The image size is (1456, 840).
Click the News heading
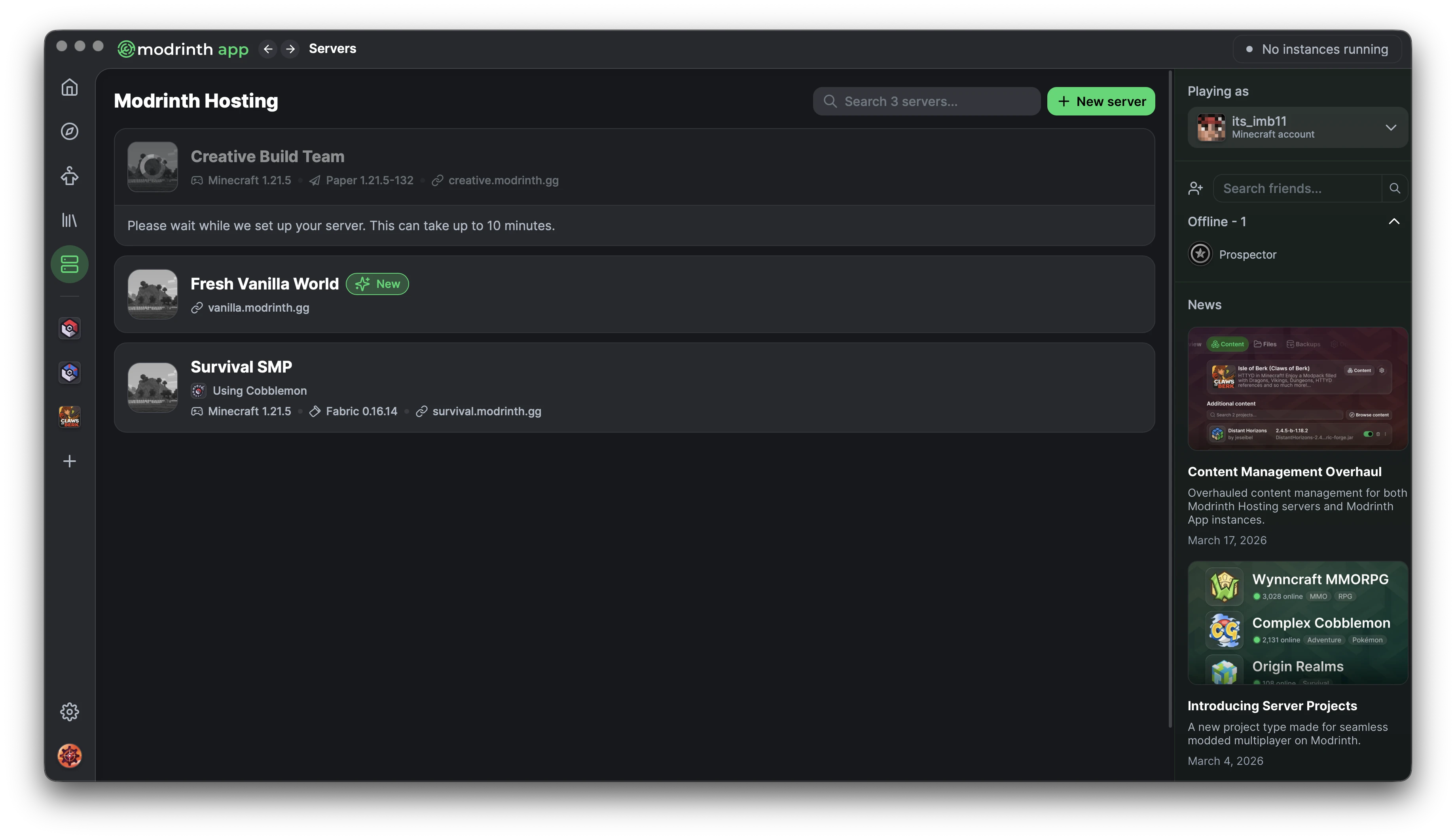tap(1204, 305)
